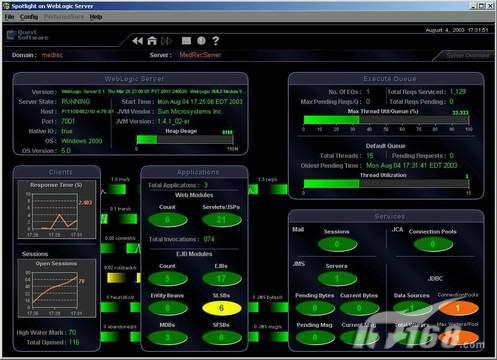Go to the home page icon
The height and width of the screenshot is (360, 497).
tap(152, 41)
